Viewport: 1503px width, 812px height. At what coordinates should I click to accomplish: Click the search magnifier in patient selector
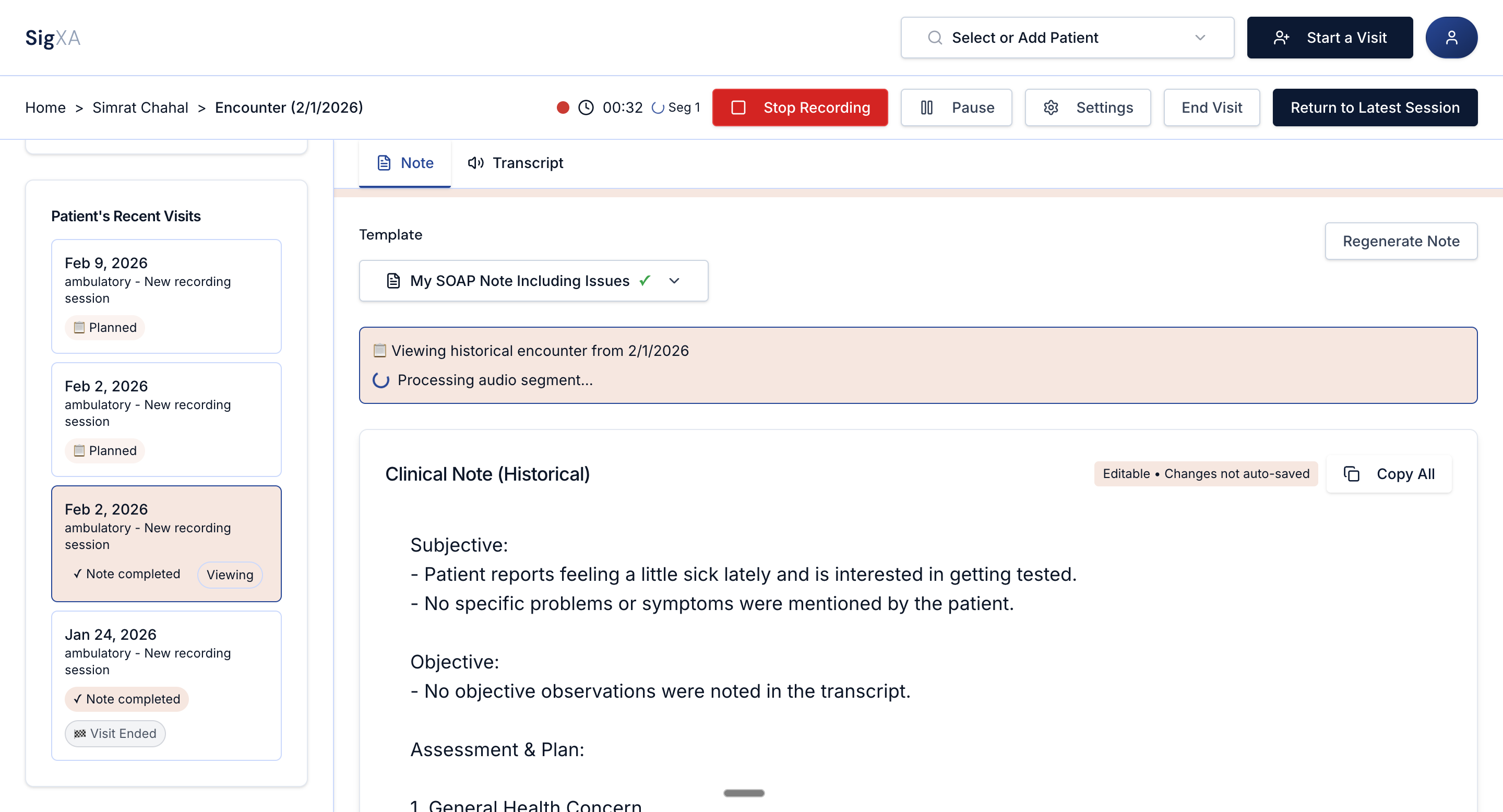coord(935,38)
